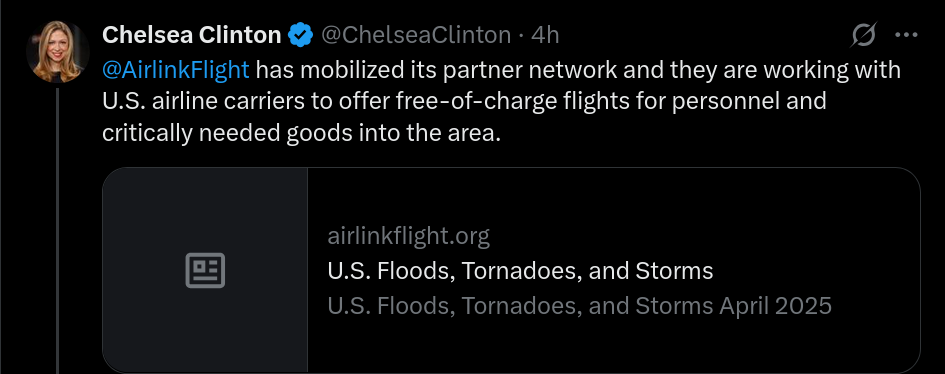Click the blue verified badge
The image size is (945, 374).
[x=300, y=36]
